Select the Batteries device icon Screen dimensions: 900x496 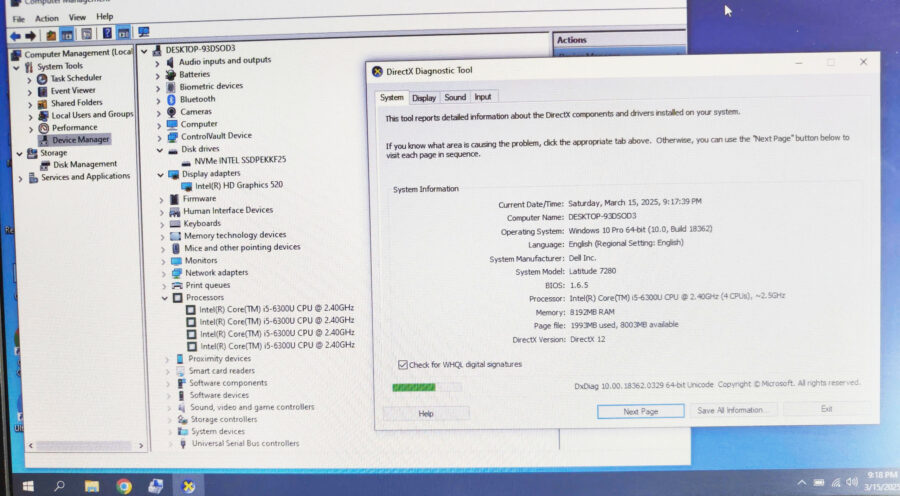(x=170, y=75)
